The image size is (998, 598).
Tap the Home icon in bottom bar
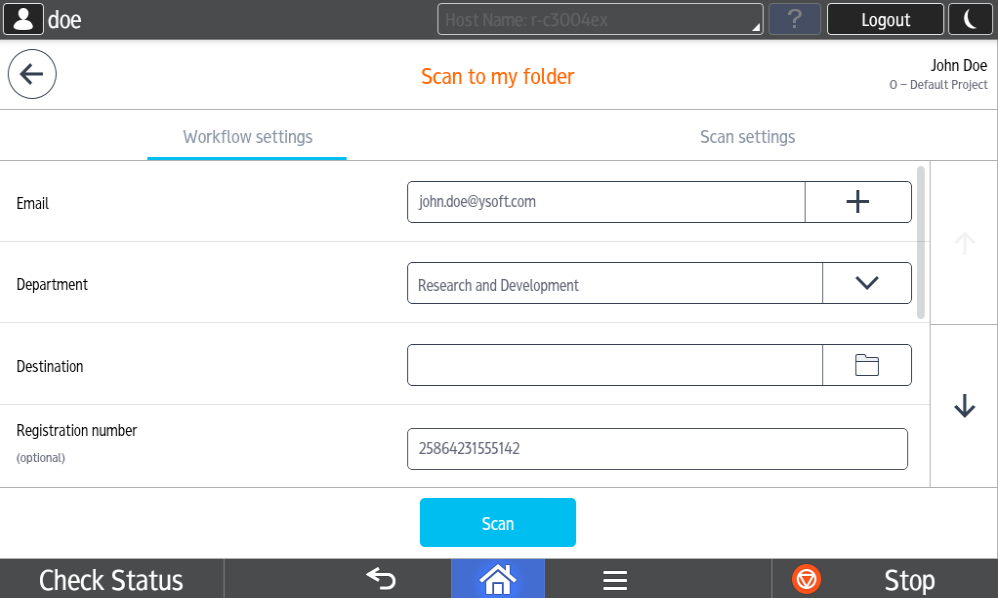click(497, 579)
